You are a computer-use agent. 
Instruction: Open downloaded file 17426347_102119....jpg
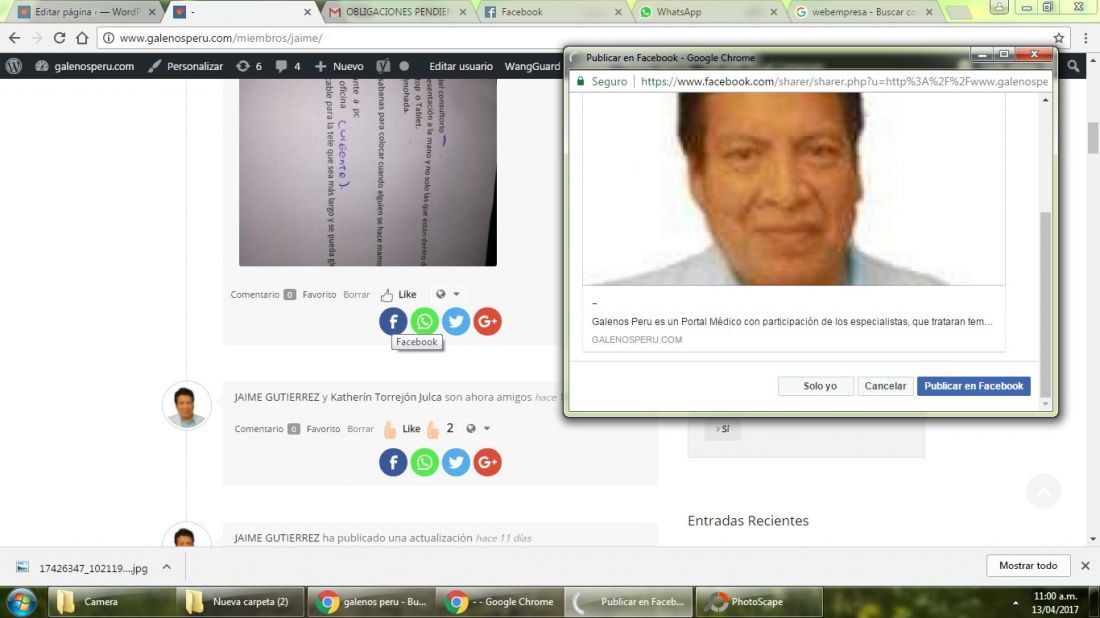93,568
